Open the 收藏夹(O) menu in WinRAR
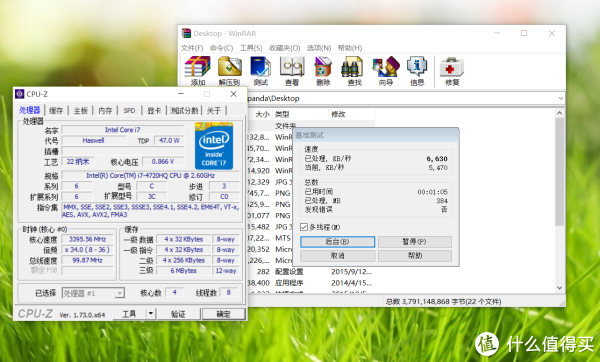Image resolution: width=600 pixels, height=362 pixels. click(x=284, y=48)
